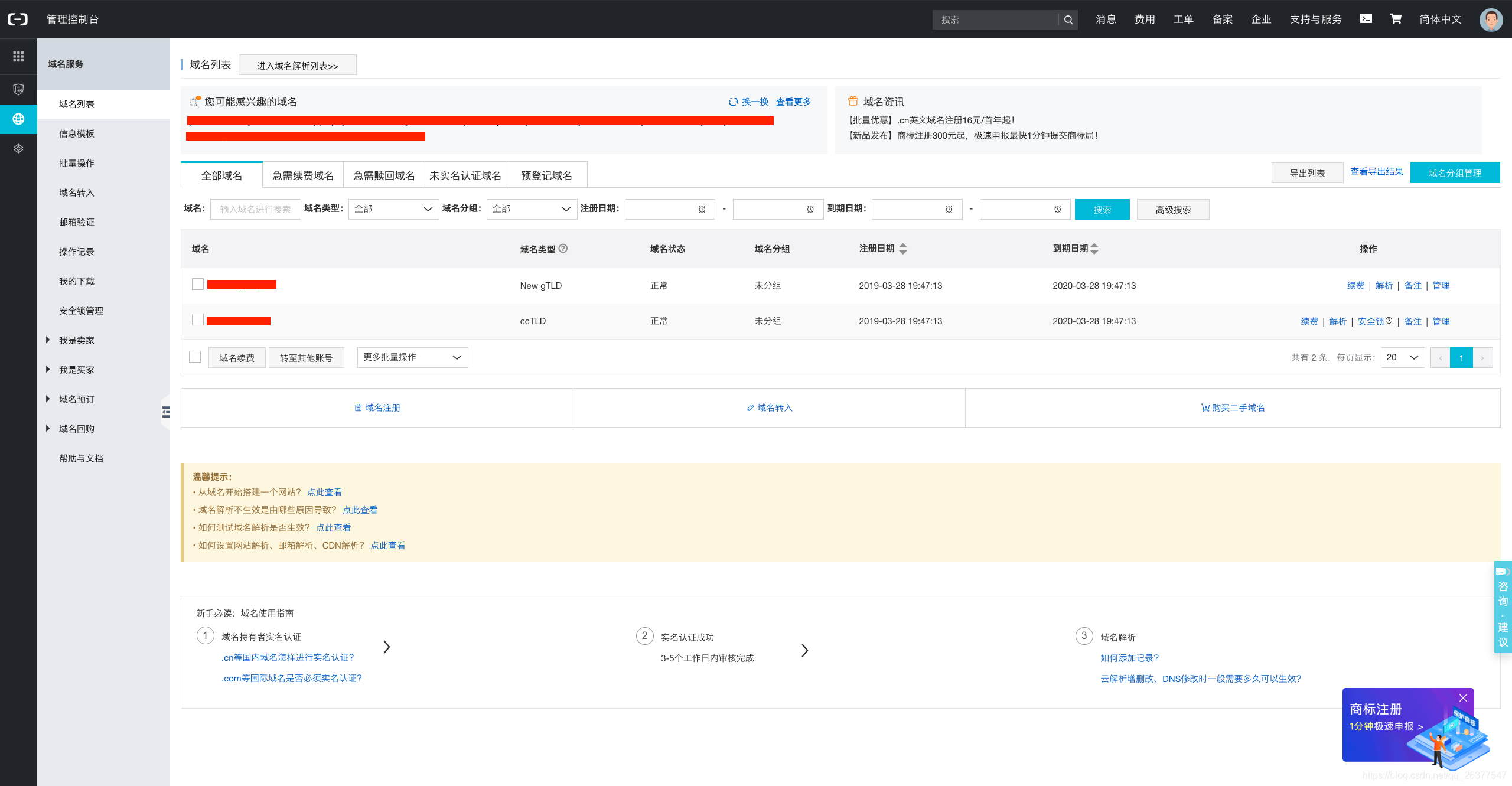Expand the 我是卖家 sidebar section
The width and height of the screenshot is (1512, 786).
(76, 340)
